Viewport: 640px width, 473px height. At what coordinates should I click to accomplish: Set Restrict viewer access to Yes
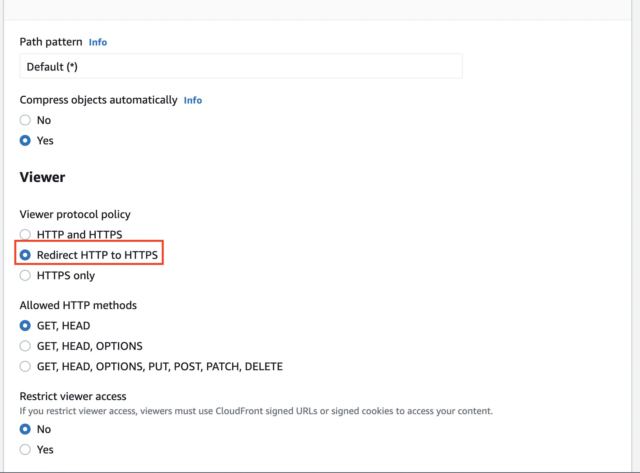tap(25, 449)
